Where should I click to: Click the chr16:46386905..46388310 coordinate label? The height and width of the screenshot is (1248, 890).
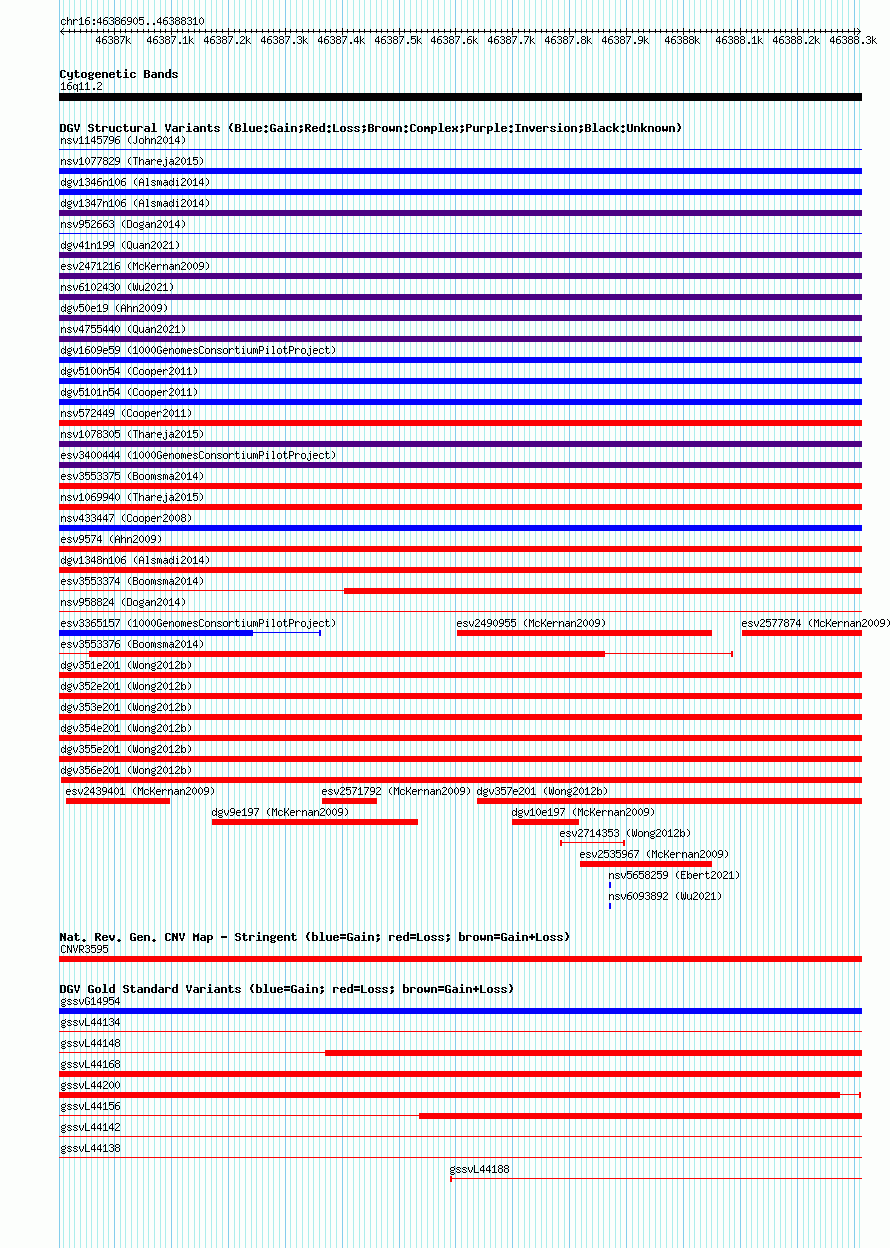(x=133, y=21)
